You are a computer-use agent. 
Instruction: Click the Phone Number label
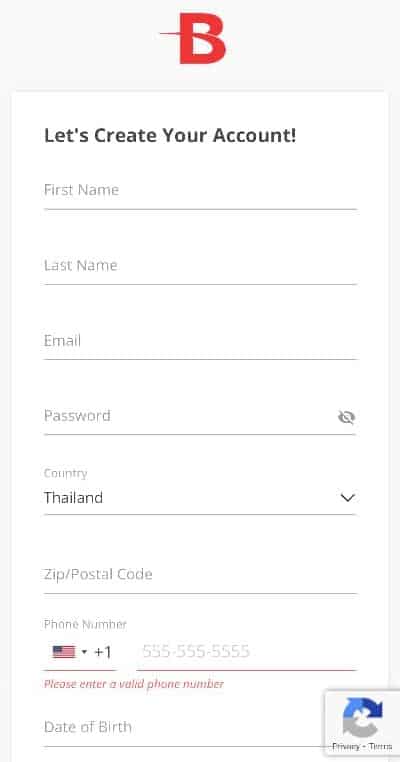pos(85,624)
